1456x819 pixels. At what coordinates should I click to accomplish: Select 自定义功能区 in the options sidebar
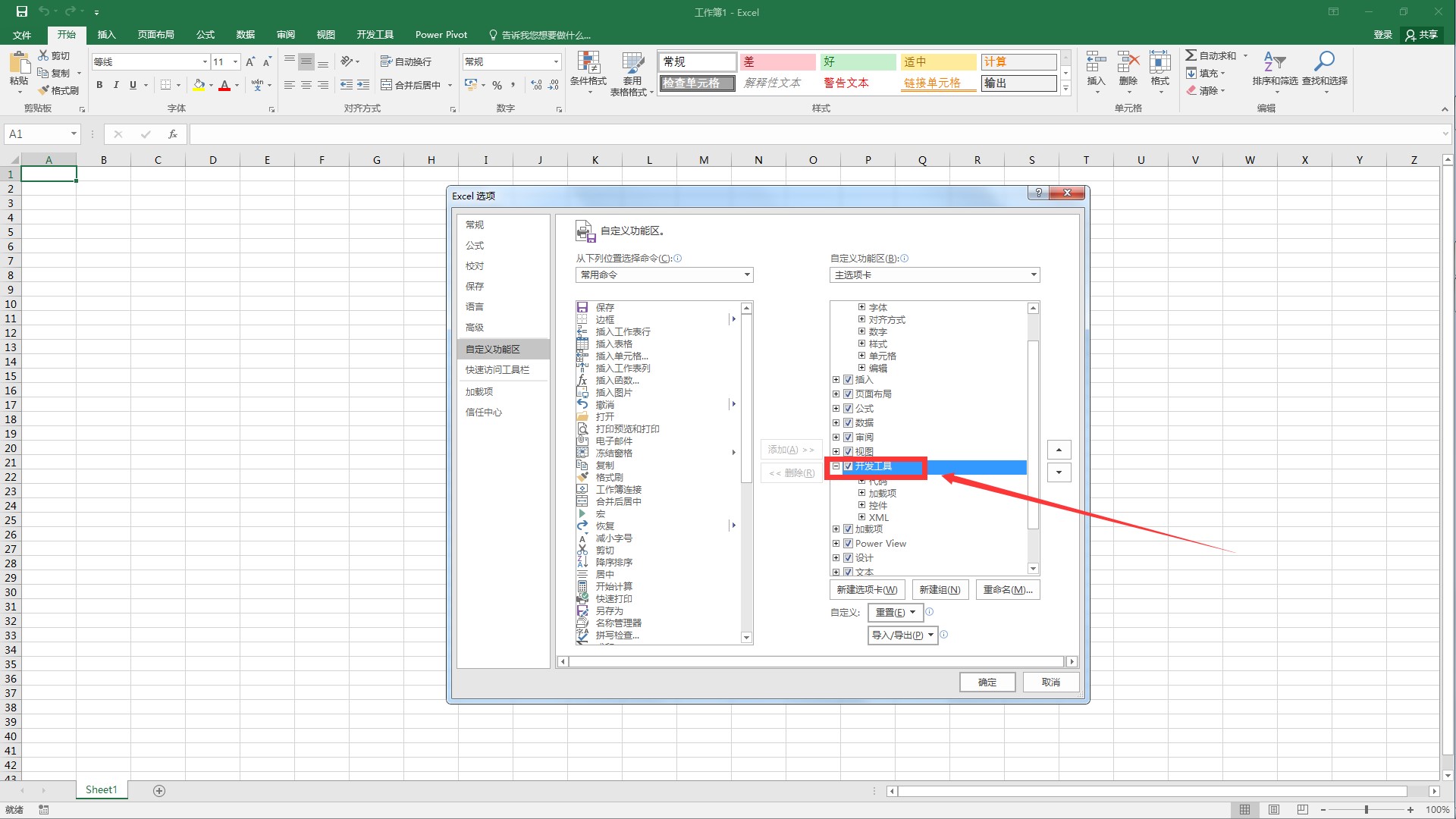point(492,348)
